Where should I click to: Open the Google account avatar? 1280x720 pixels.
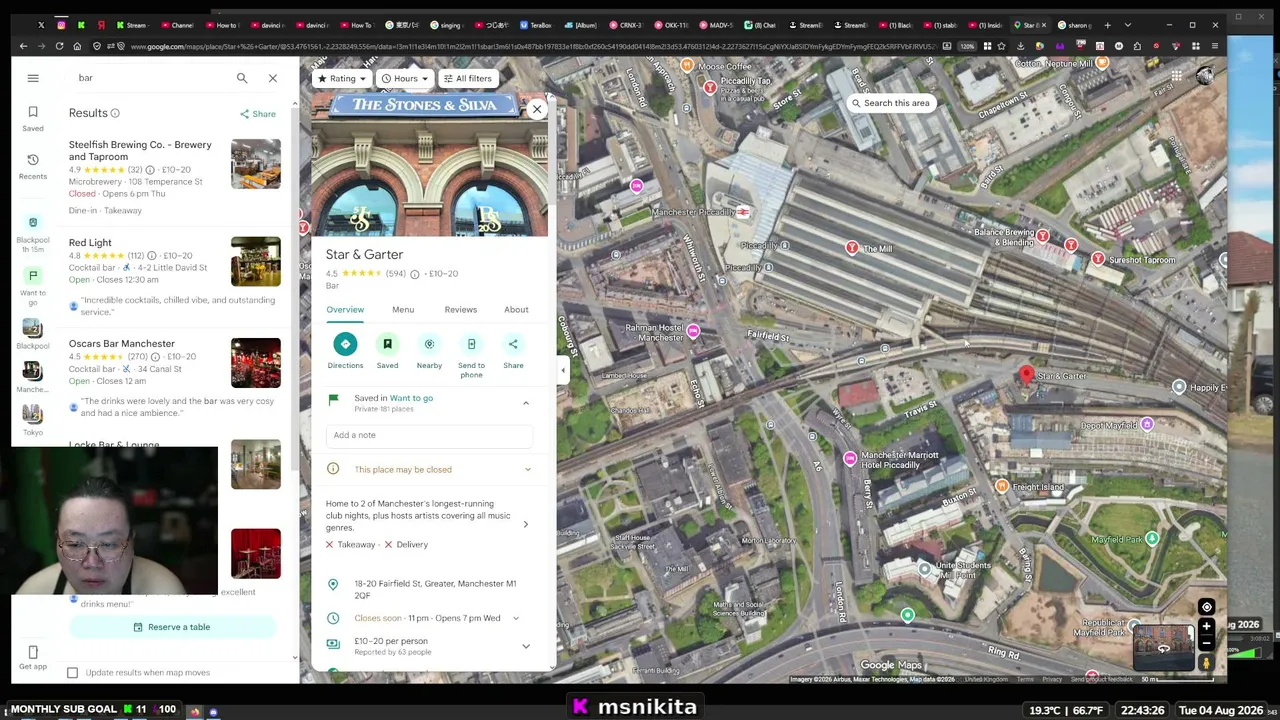point(1205,77)
